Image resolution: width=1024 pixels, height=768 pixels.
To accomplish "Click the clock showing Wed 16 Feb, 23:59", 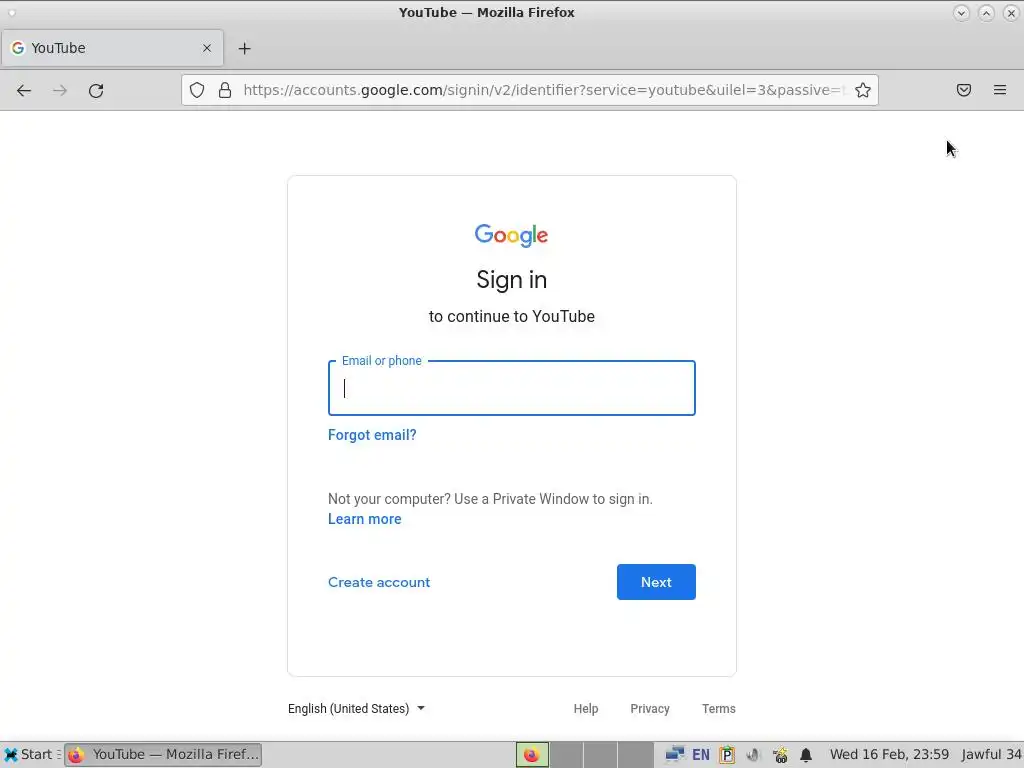I will click(889, 755).
